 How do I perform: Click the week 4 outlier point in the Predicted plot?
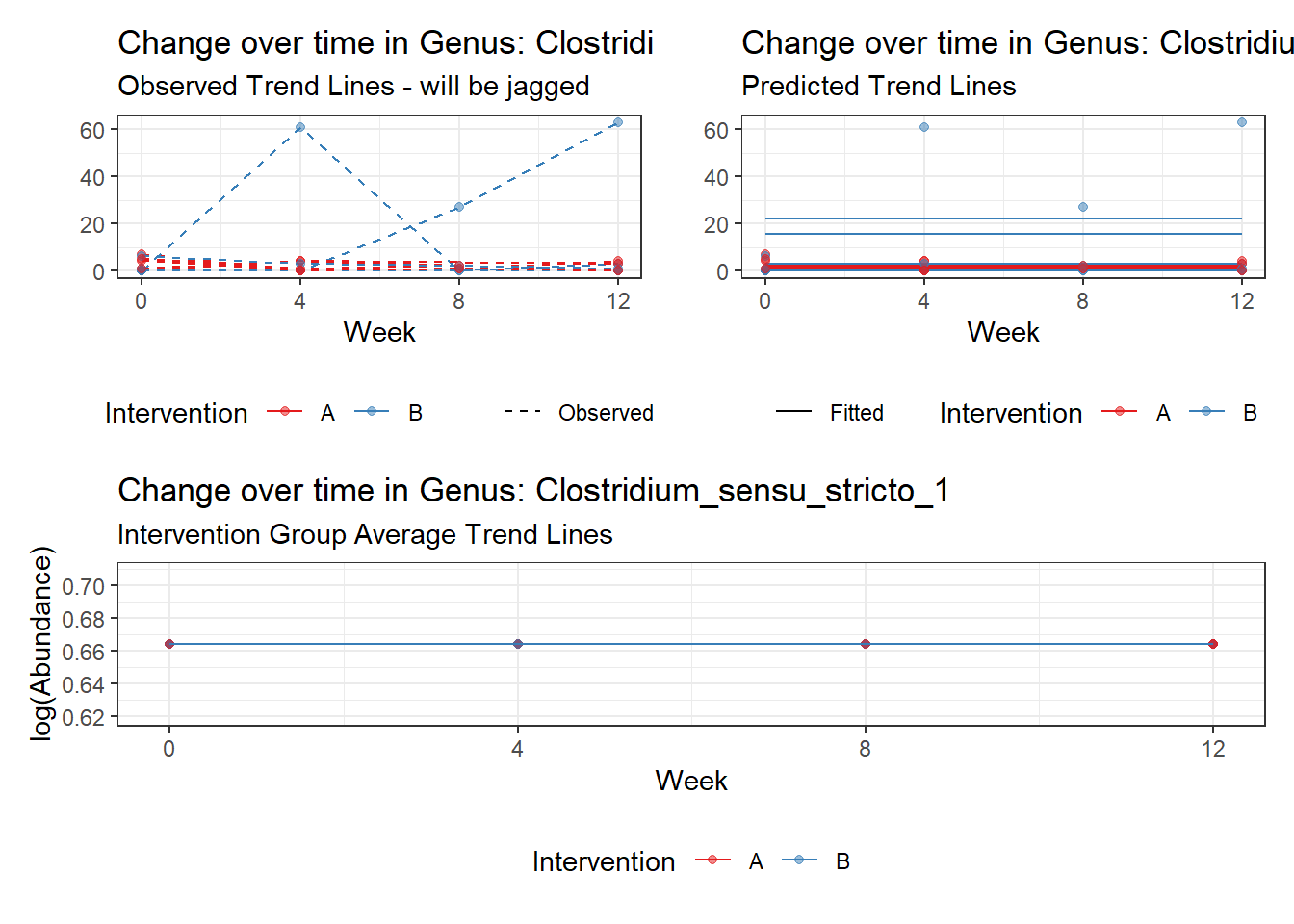924,127
